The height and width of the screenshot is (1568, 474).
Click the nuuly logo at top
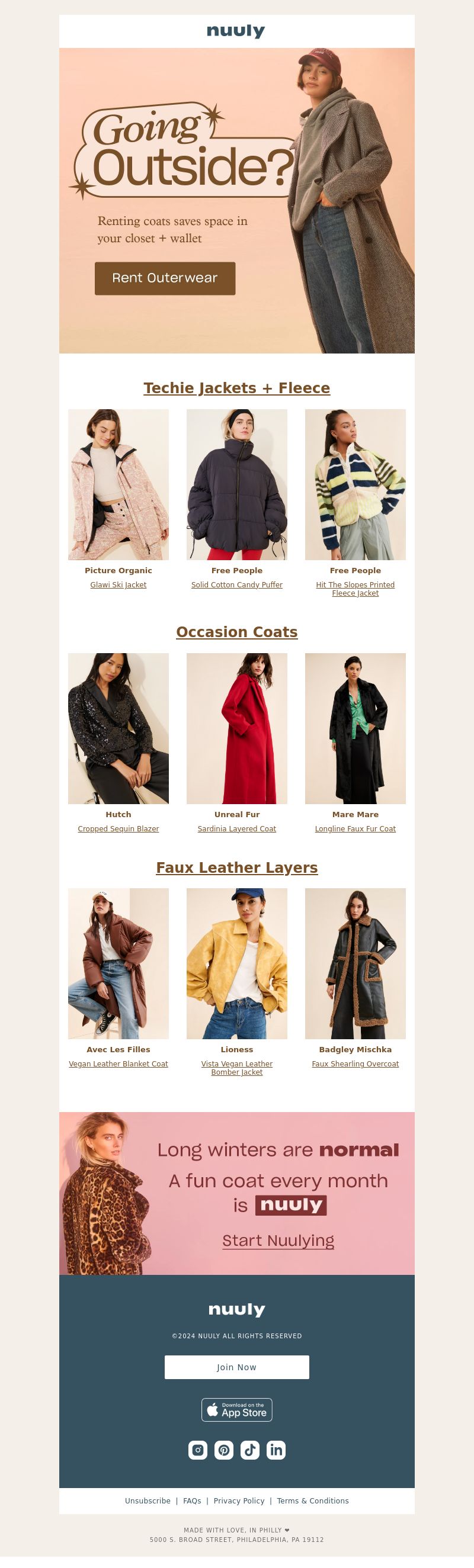(x=236, y=31)
